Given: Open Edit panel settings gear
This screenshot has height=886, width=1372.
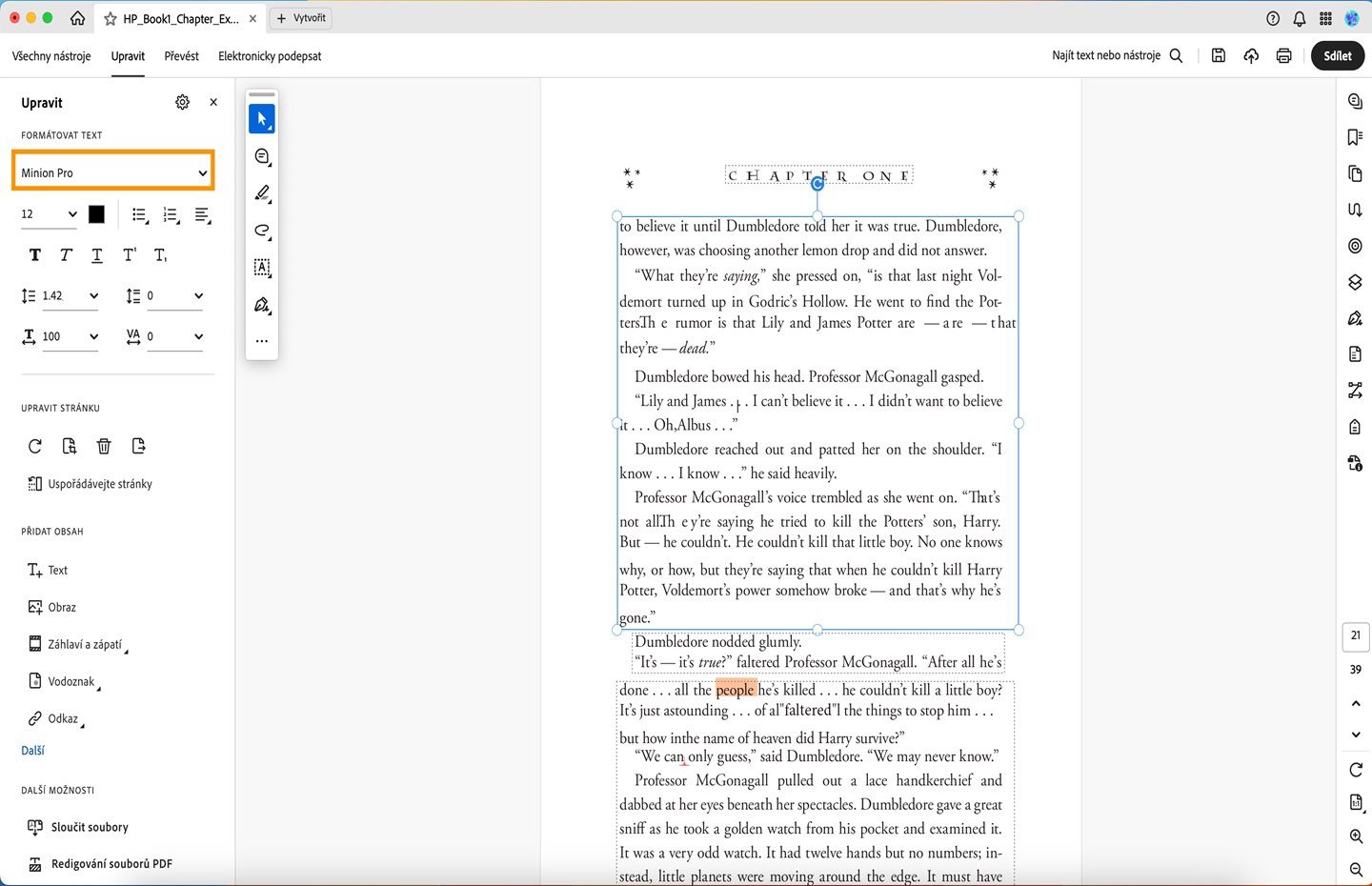Looking at the screenshot, I should click(x=182, y=102).
